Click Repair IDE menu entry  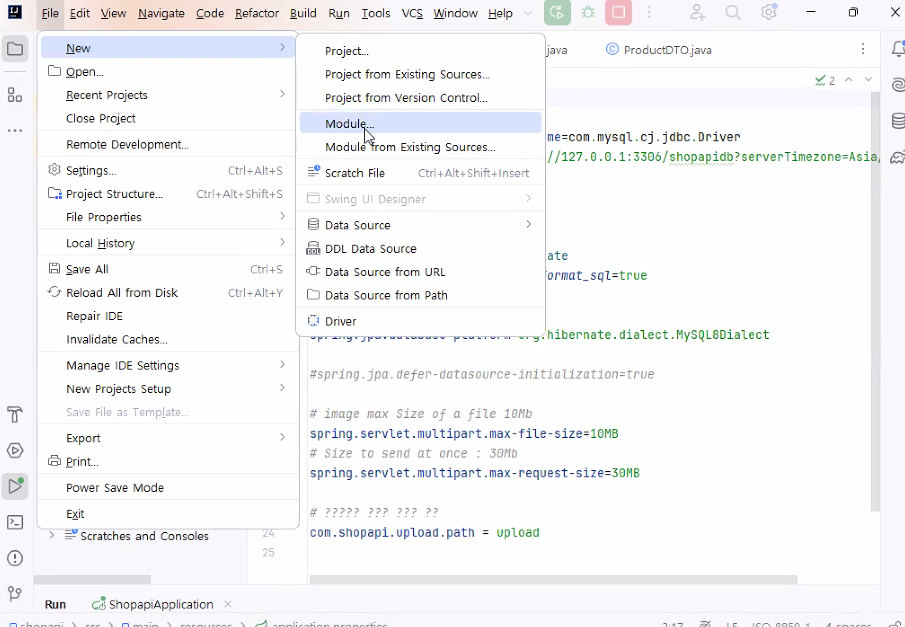pos(168,316)
